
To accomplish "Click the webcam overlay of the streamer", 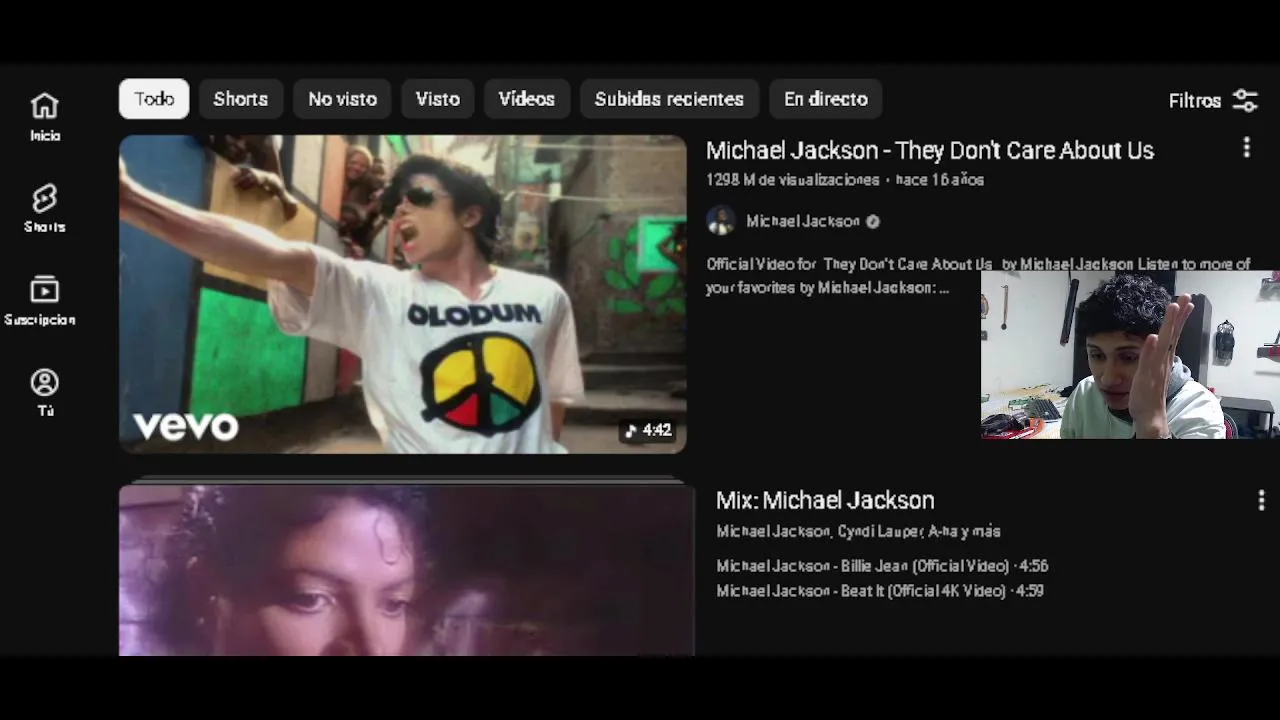I will (x=1130, y=355).
